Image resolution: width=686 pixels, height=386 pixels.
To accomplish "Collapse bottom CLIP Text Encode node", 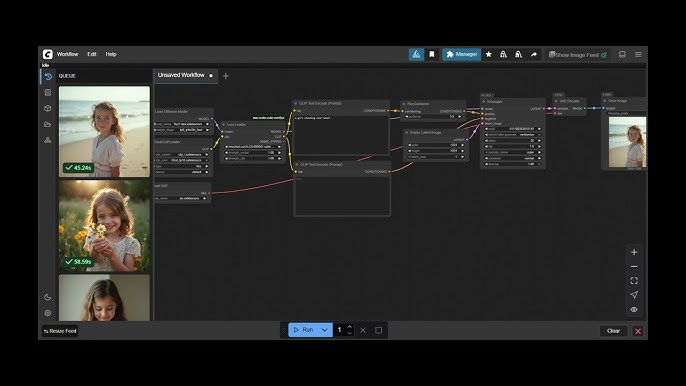I will 297,165.
